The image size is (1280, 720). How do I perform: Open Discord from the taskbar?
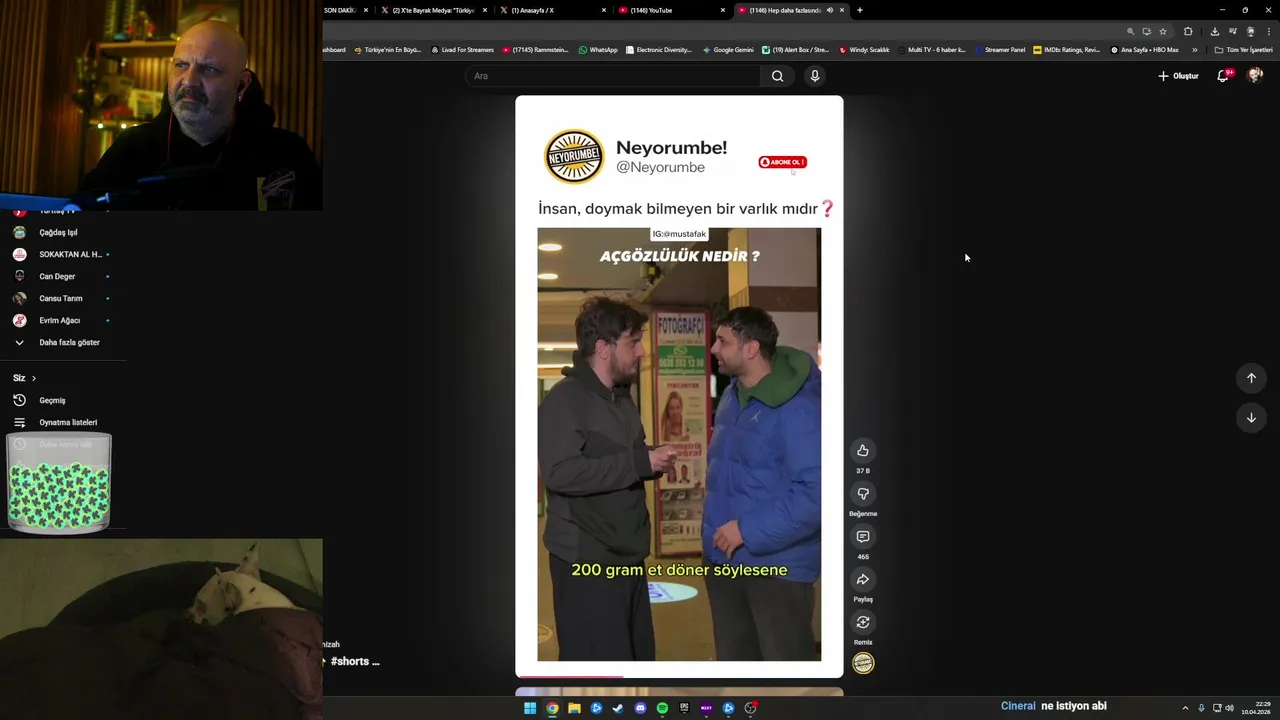tap(640, 708)
